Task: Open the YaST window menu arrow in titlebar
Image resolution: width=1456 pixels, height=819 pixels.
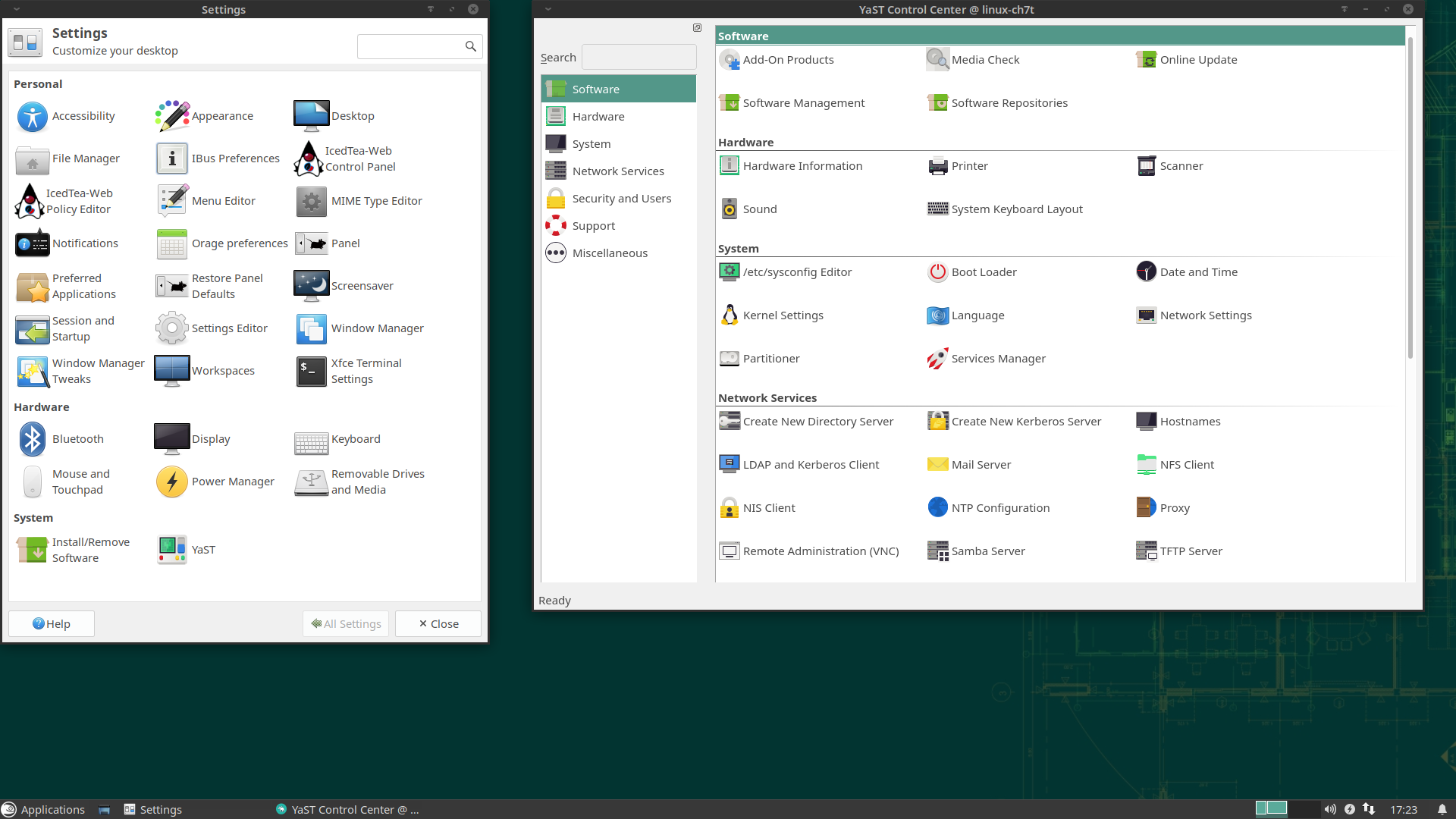Action: [548, 9]
